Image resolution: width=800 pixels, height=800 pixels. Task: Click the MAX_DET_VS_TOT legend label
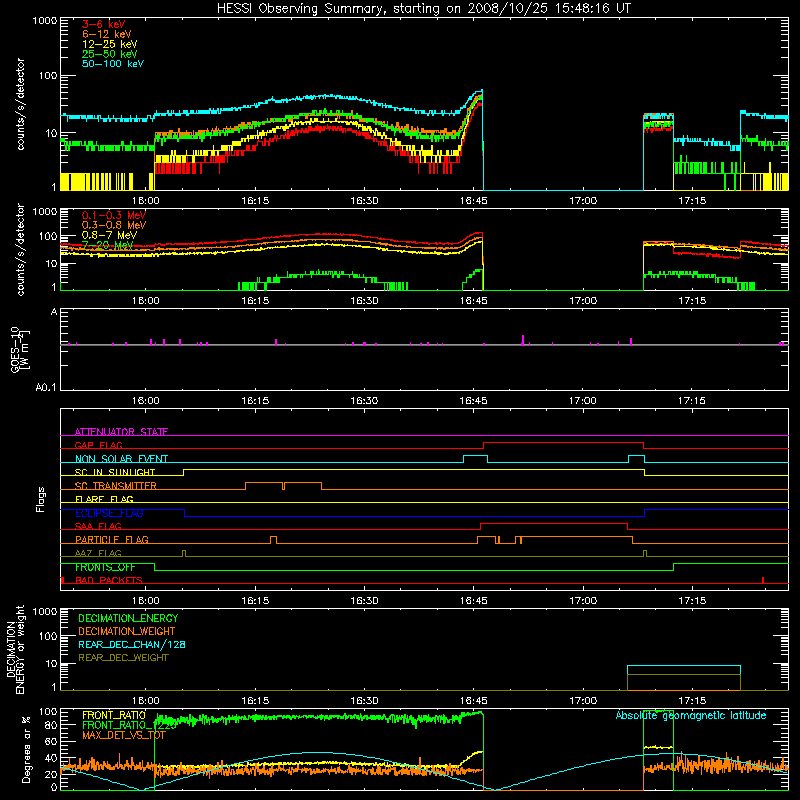point(123,735)
